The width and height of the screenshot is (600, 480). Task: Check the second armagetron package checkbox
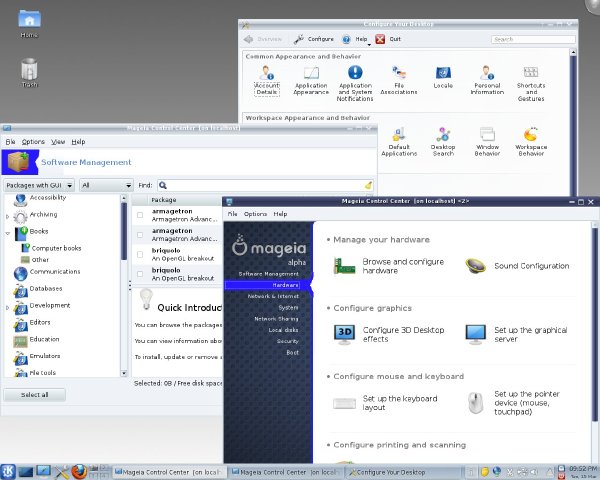[x=140, y=235]
